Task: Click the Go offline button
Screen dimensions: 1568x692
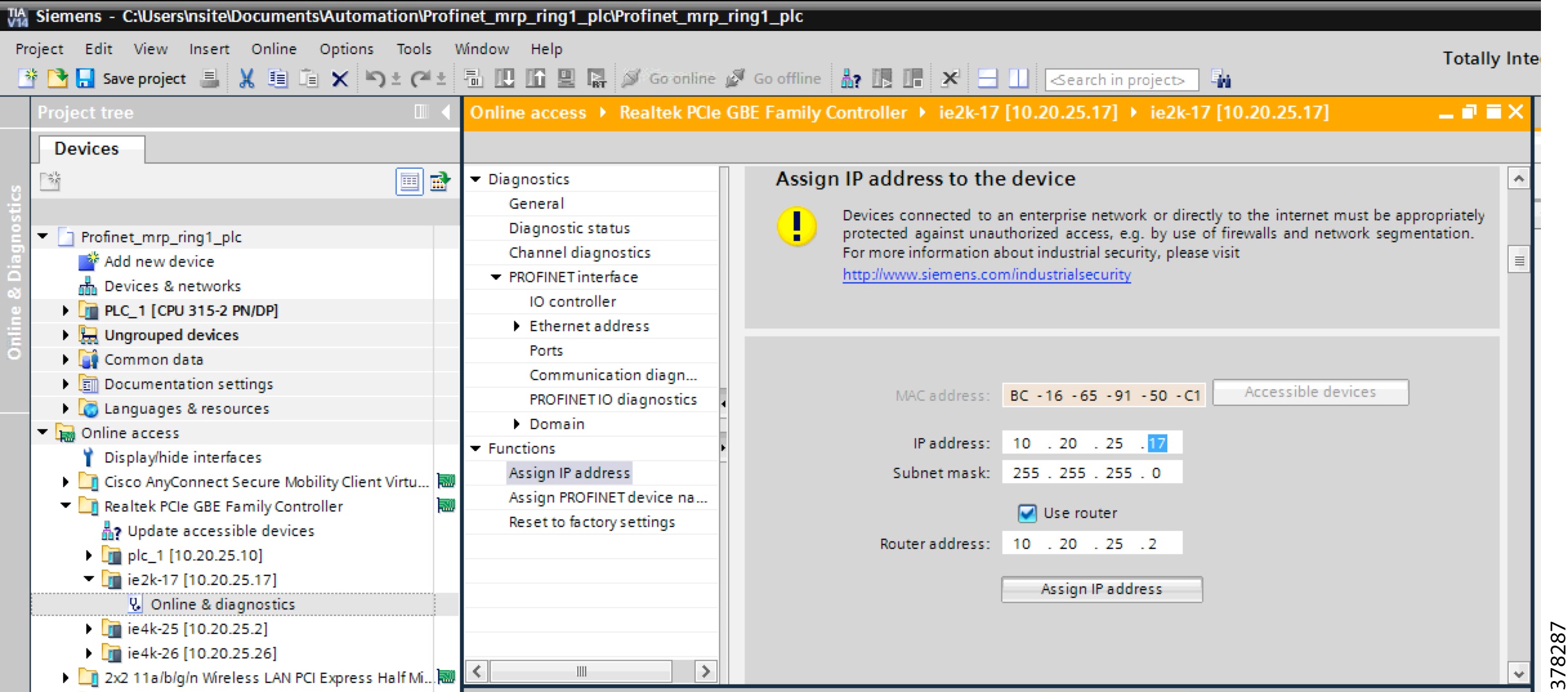Action: click(774, 79)
